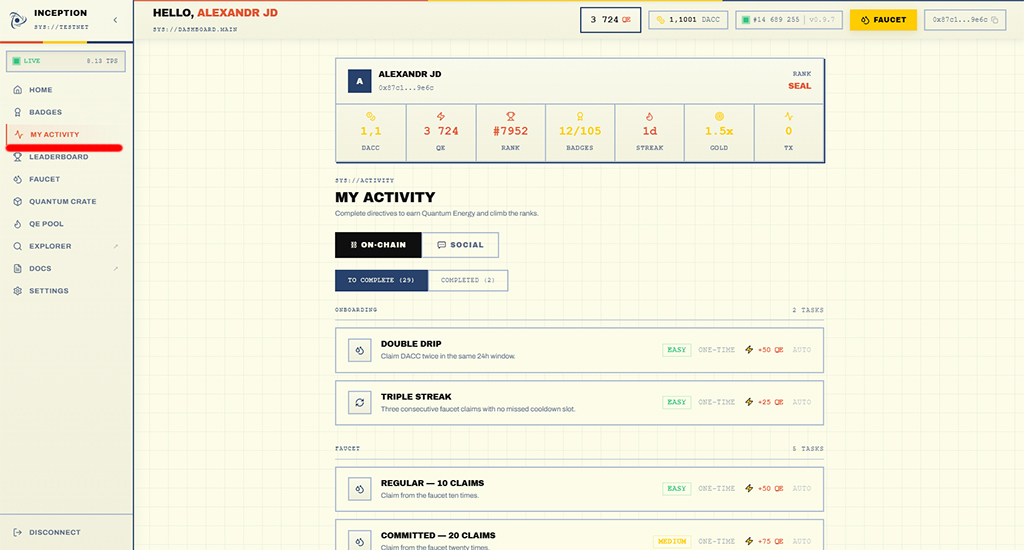The image size is (1024, 550).
Task: Open Settings from the sidebar
Action: 48,291
